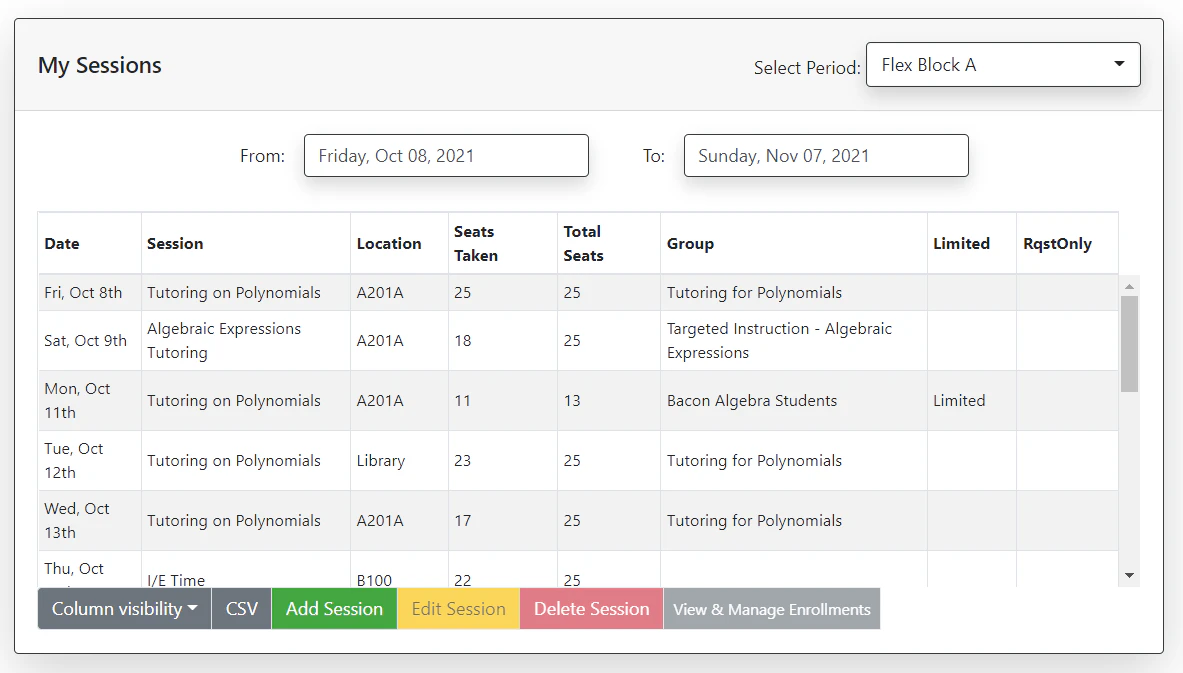Viewport: 1183px width, 673px height.
Task: Click the Add Session button
Action: [334, 608]
